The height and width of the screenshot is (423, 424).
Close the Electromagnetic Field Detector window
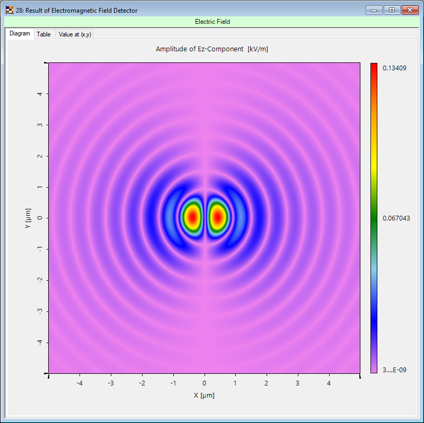(x=410, y=10)
